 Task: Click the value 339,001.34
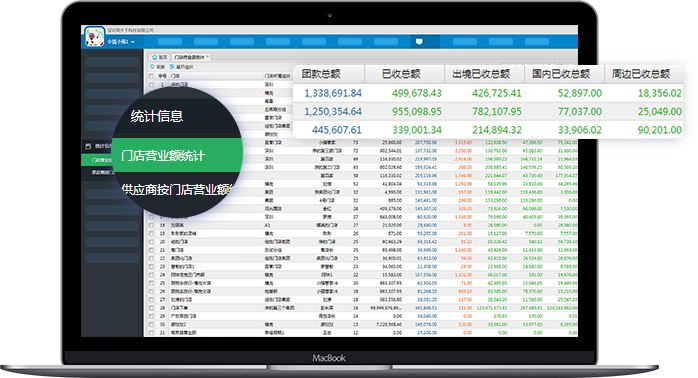coord(417,130)
